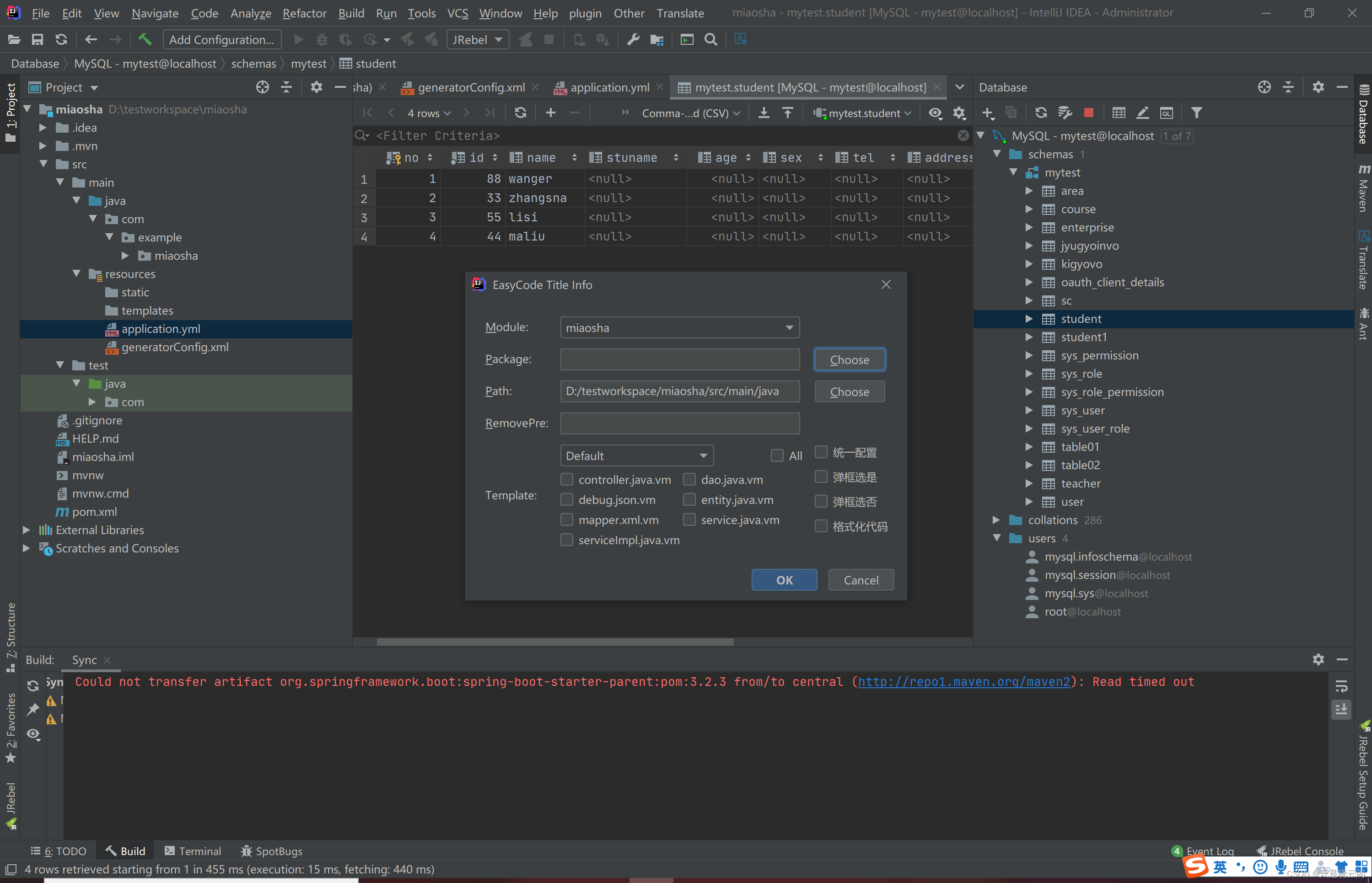1372x883 pixels.
Task: Click the Reload Page icon in data editor
Action: pyautogui.click(x=520, y=113)
